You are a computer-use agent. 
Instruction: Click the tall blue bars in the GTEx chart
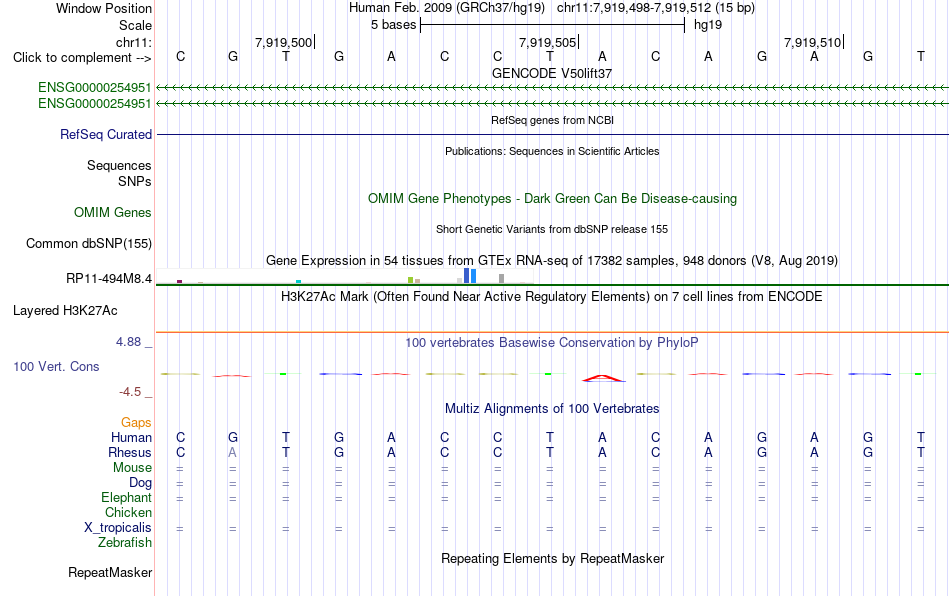(x=470, y=276)
